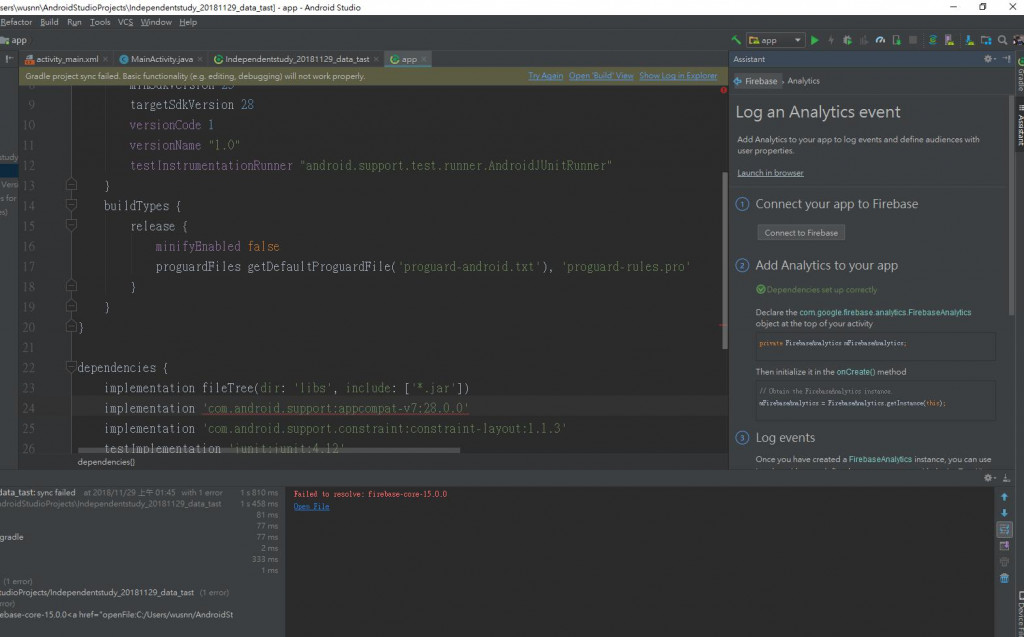Close the MainActivity.java tab
Screen dimensions: 1024x637
(200, 59)
